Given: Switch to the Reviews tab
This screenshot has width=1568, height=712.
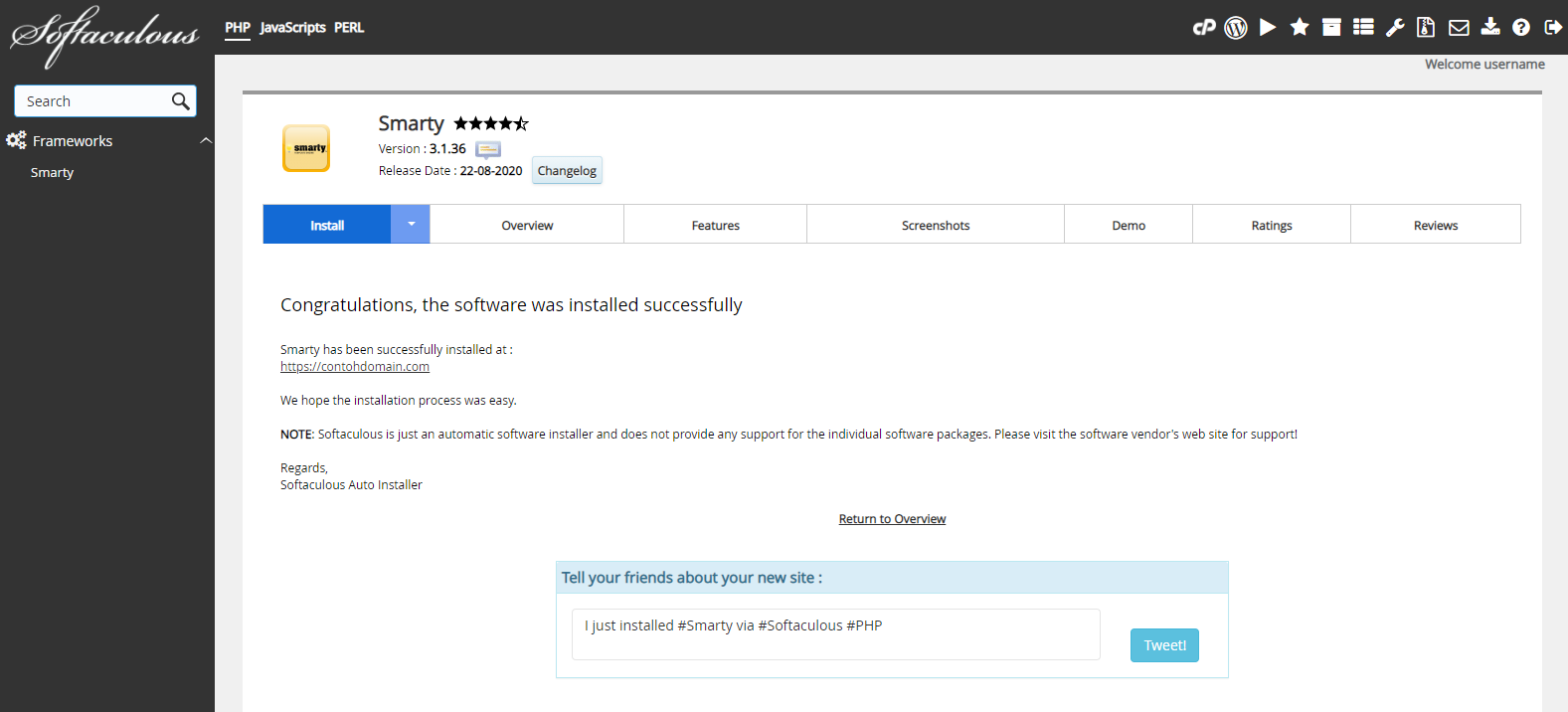Looking at the screenshot, I should point(1436,225).
